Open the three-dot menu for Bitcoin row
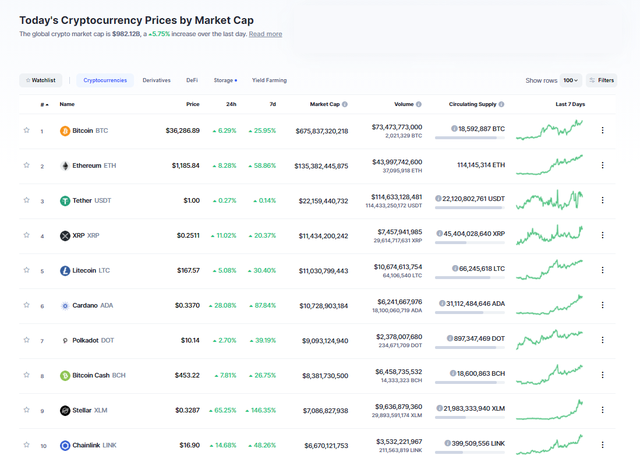 tap(602, 130)
